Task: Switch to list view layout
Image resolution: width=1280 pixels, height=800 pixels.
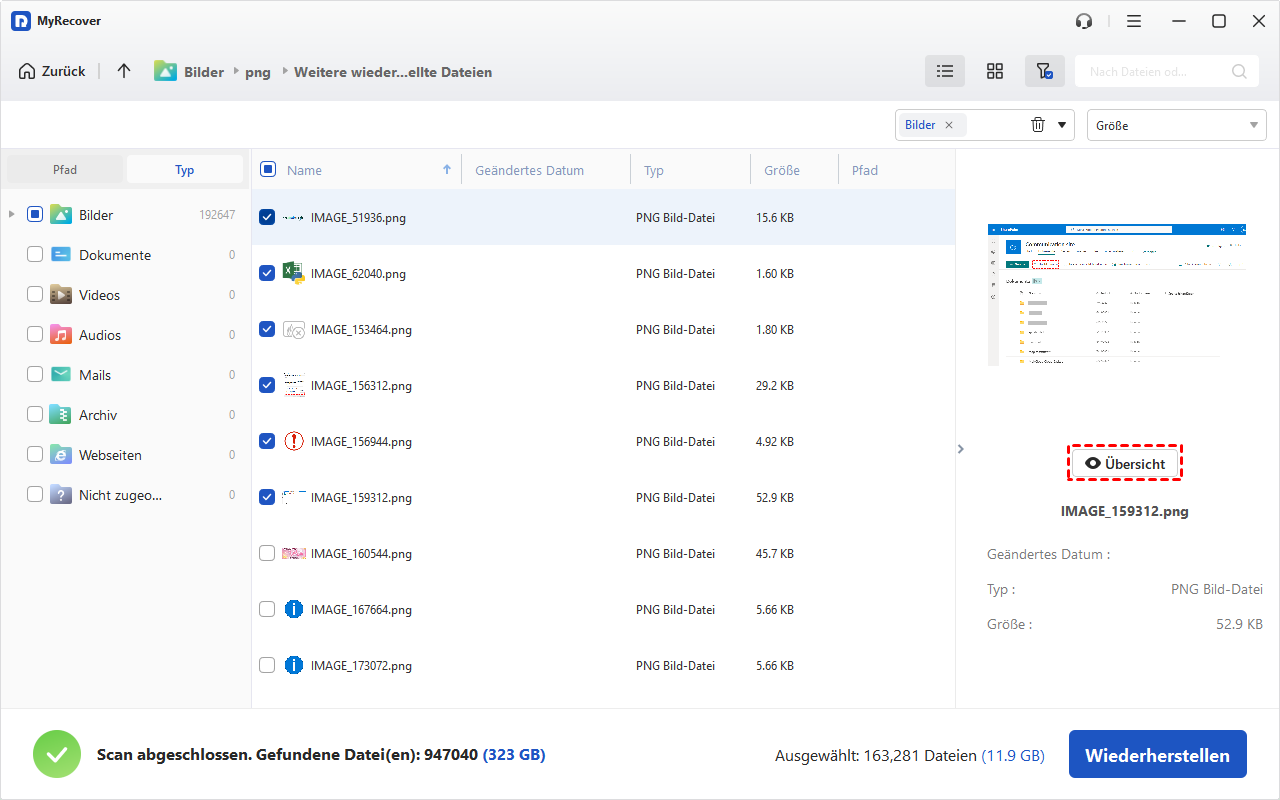Action: click(x=944, y=71)
